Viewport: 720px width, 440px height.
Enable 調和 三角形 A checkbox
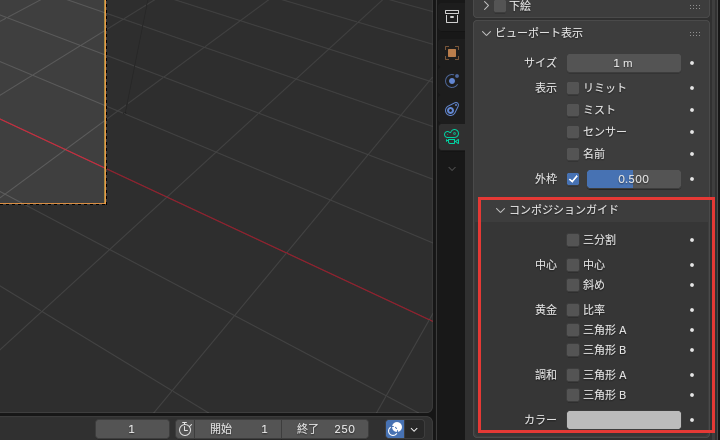(x=573, y=375)
